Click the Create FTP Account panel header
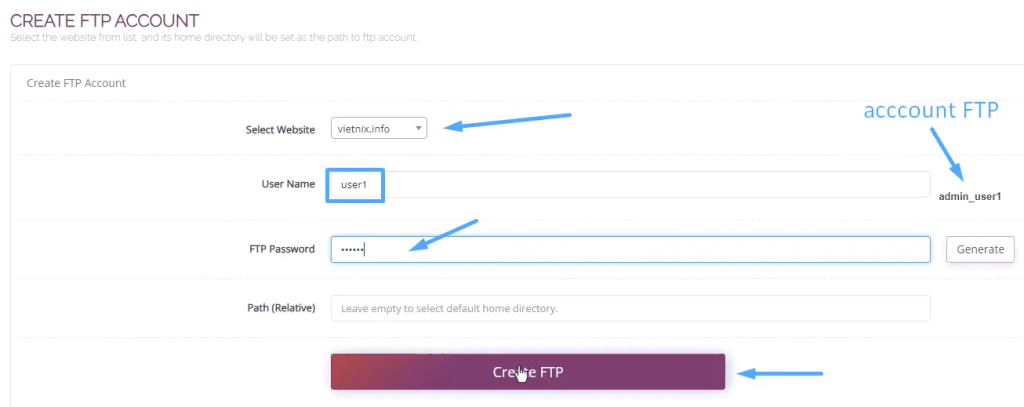 76,83
